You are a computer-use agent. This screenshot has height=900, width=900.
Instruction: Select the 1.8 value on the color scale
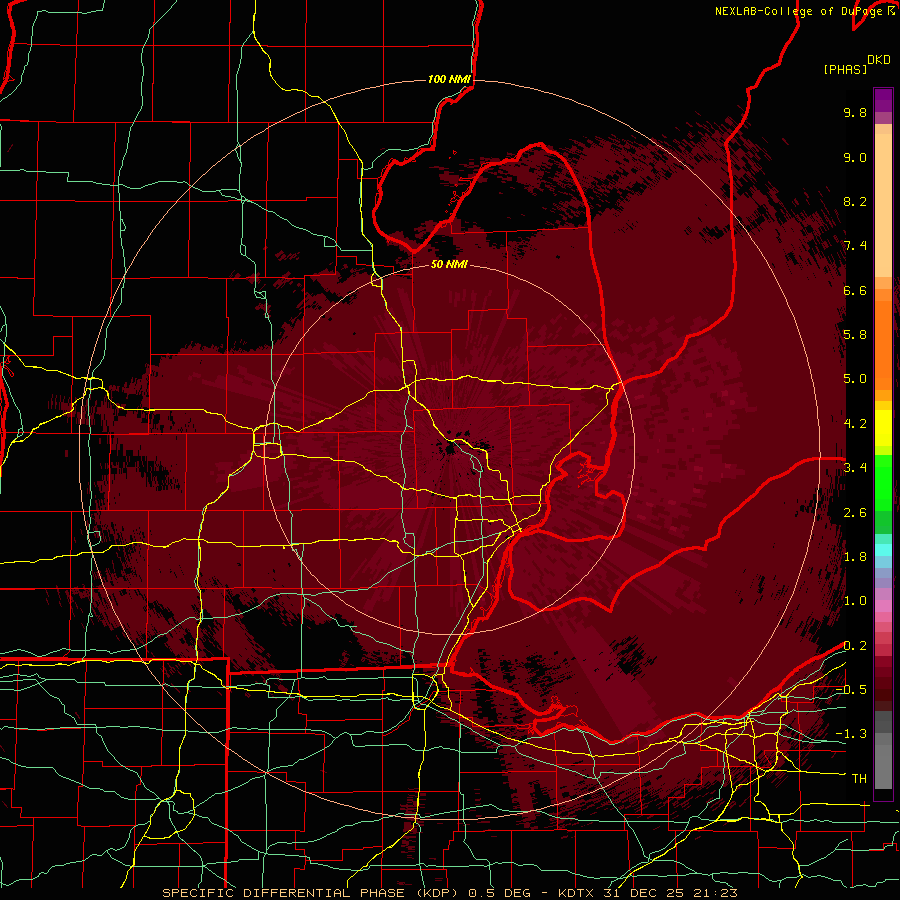point(855,557)
